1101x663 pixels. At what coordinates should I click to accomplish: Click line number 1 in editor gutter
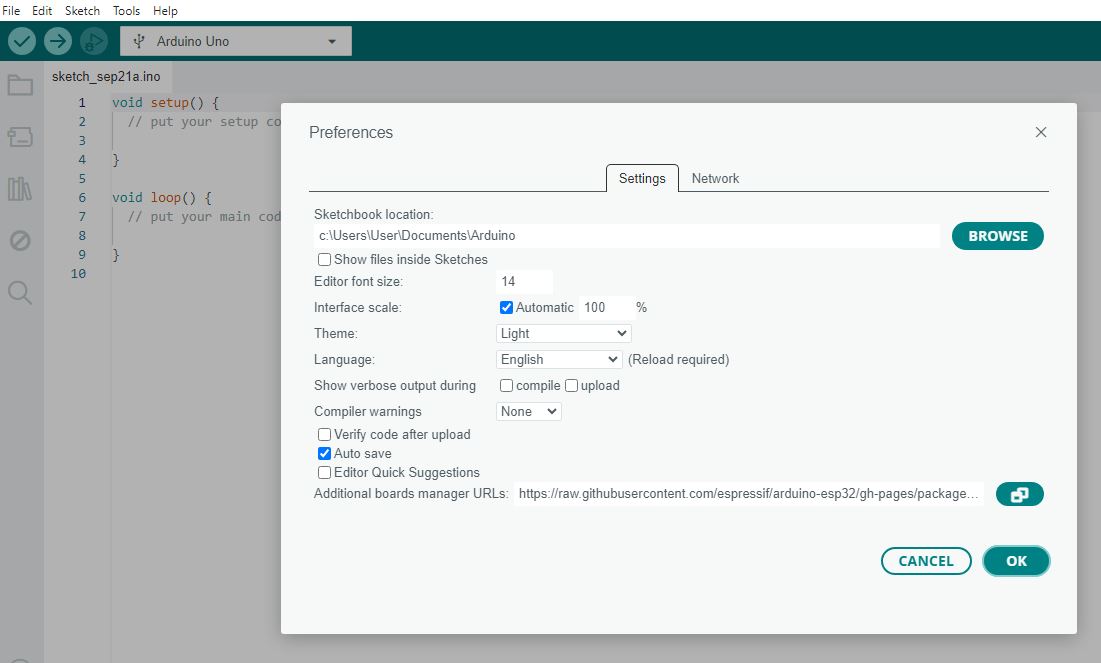click(82, 103)
